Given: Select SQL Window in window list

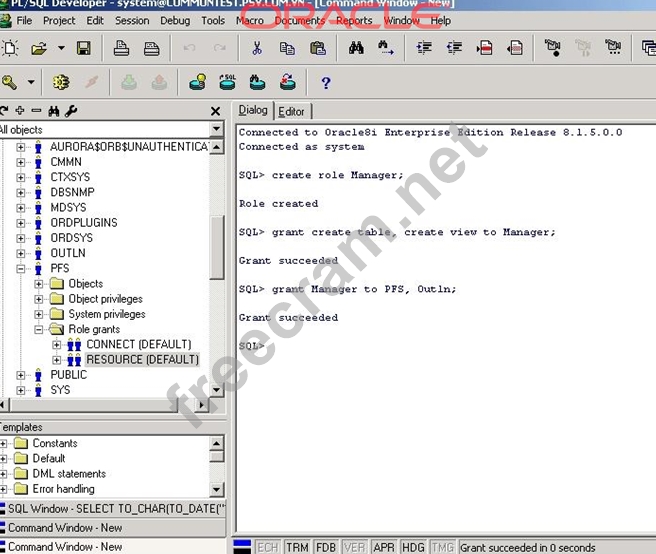Looking at the screenshot, I should click(x=113, y=509).
